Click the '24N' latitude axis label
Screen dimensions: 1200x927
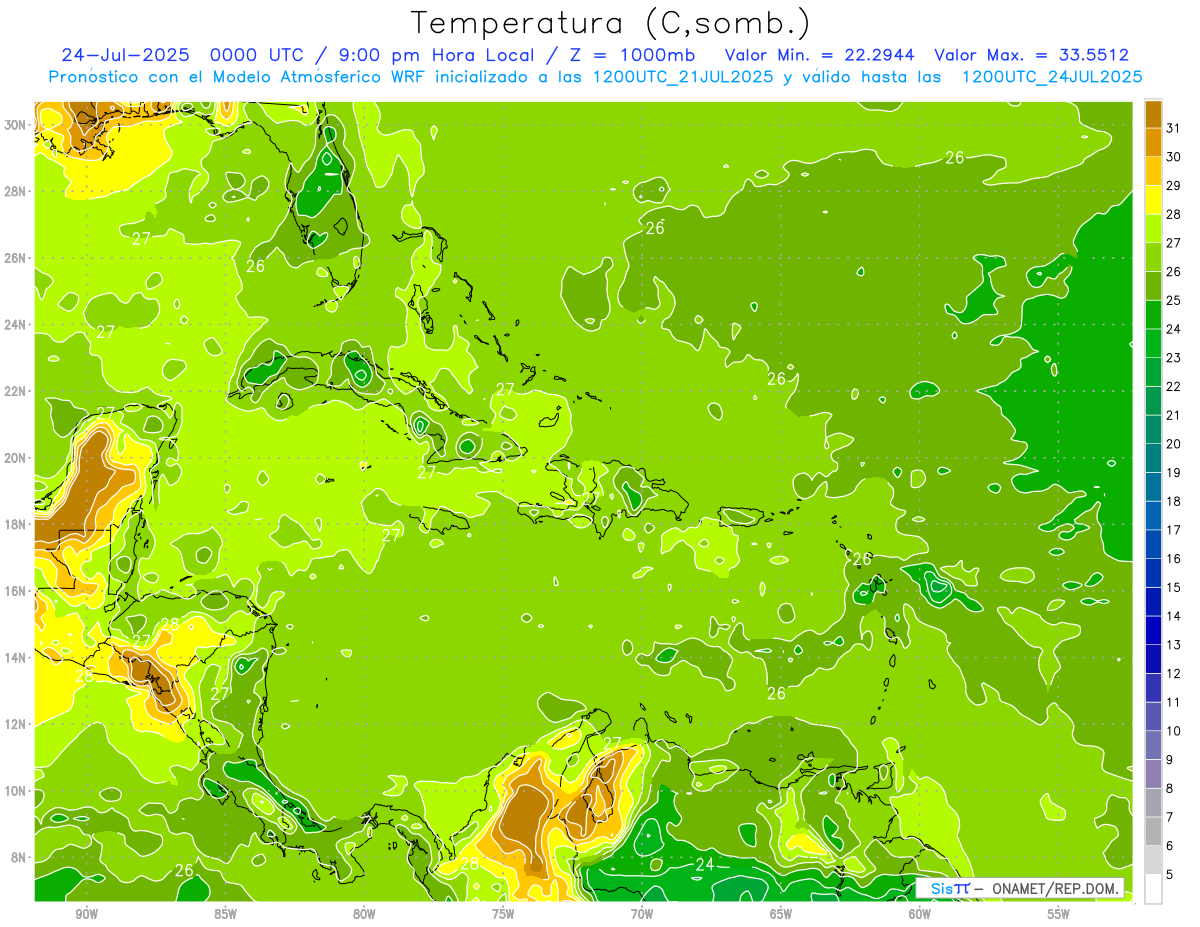[17, 325]
